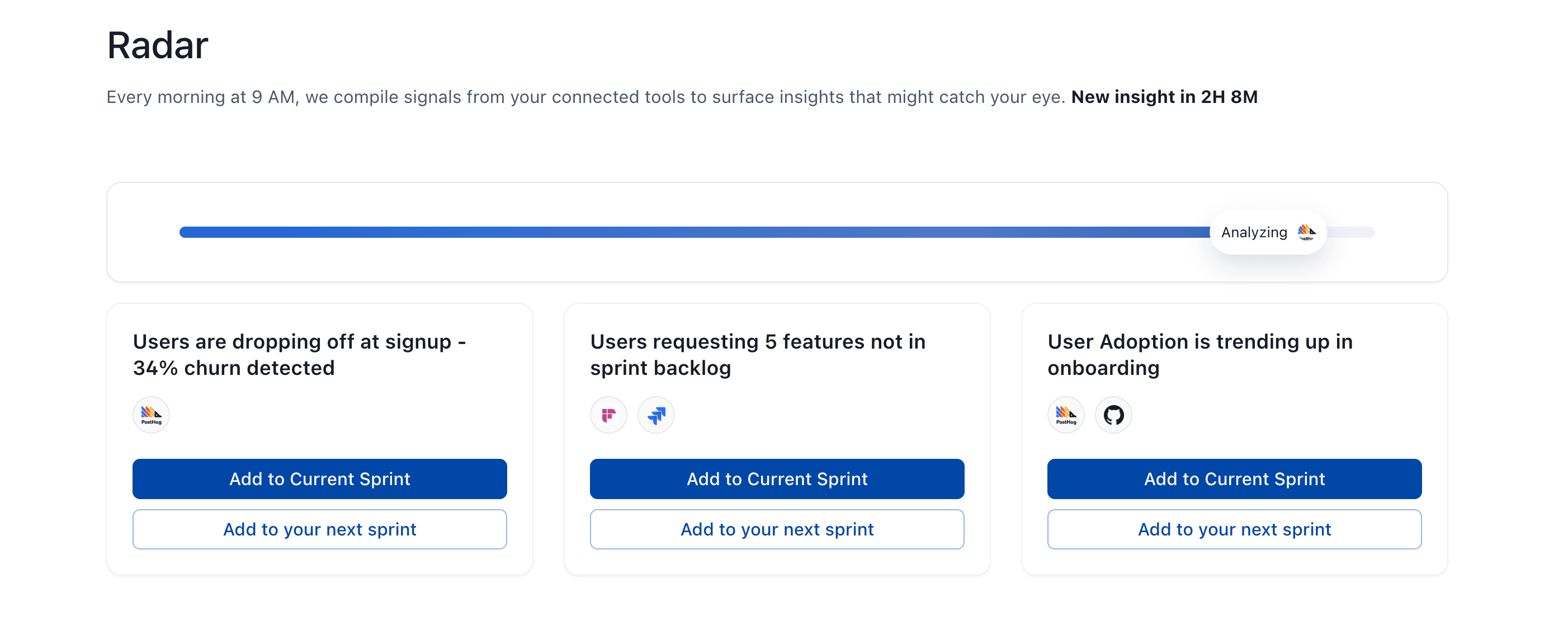Image resolution: width=1568 pixels, height=639 pixels.
Task: Click the small PostHog logo beside Analyzing
Action: [1306, 232]
